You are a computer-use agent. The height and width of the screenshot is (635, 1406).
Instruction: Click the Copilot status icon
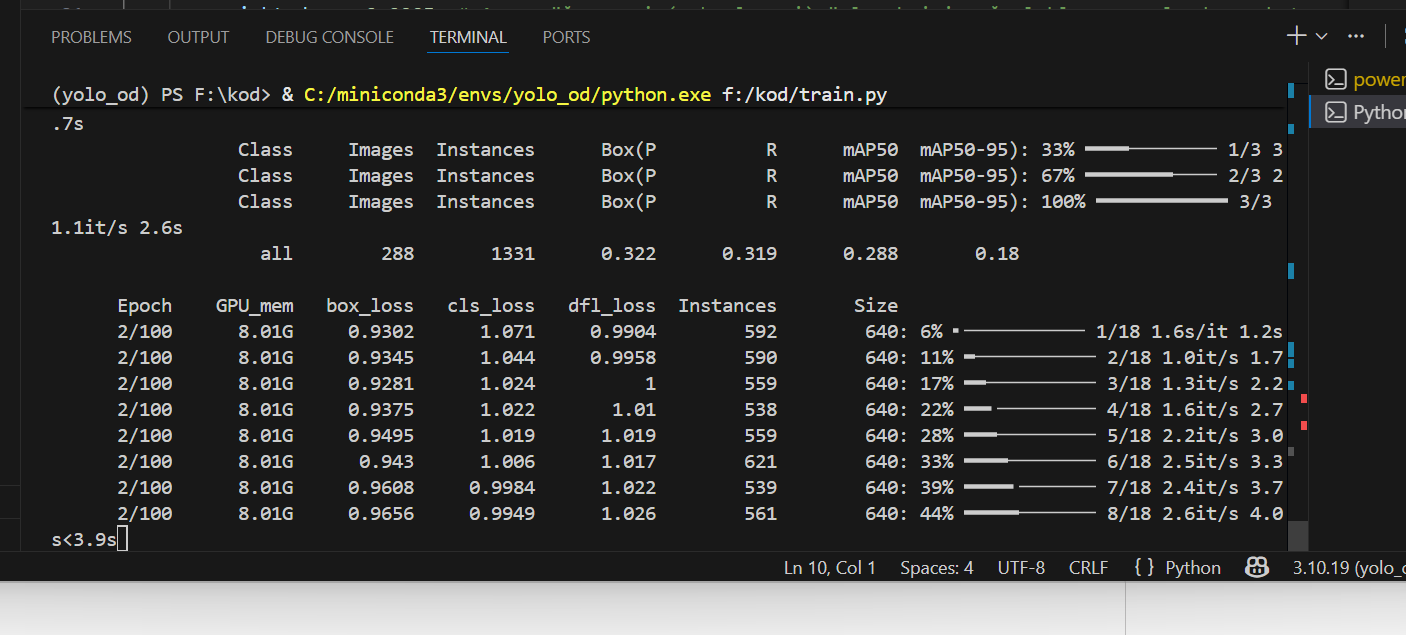1257,568
